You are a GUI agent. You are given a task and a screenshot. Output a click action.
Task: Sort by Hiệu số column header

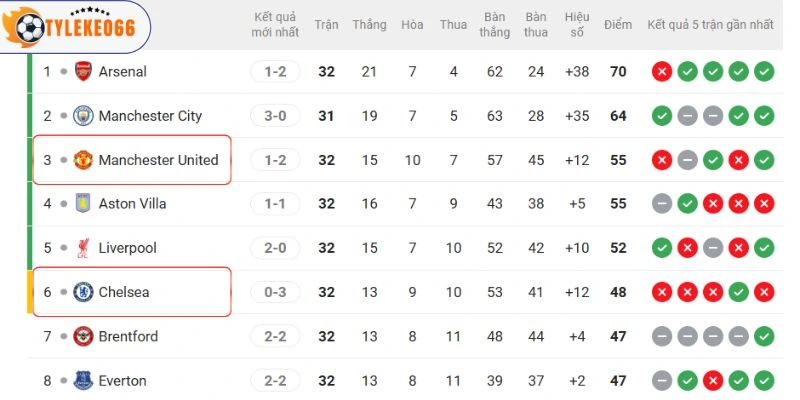coord(577,25)
